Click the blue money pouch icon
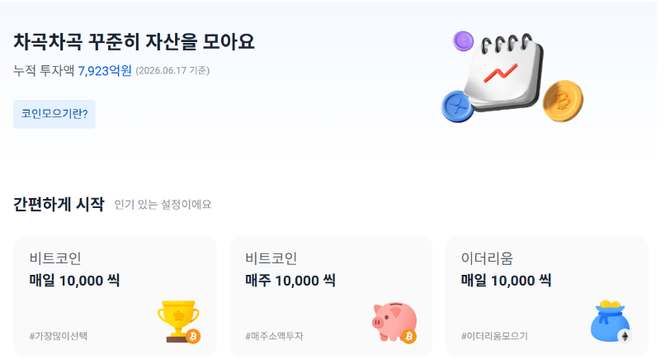 coord(611,321)
